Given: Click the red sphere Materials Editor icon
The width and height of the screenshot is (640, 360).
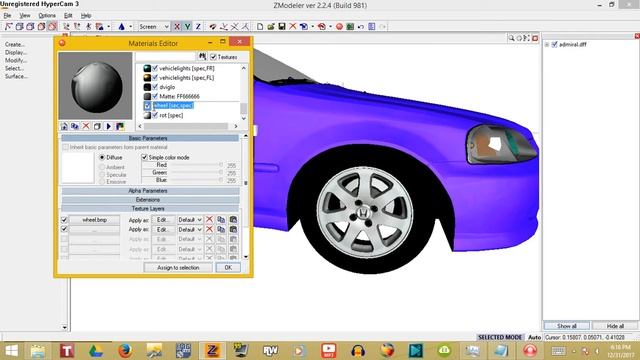Looking at the screenshot, I should (x=339, y=27).
